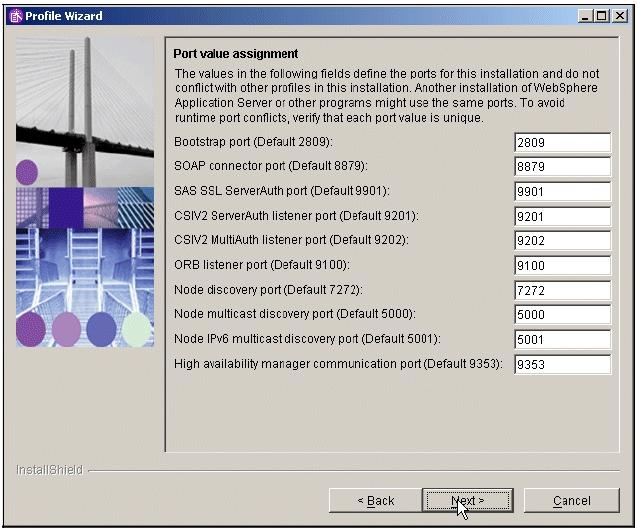Cancel the Profile Wizard

[x=572, y=500]
